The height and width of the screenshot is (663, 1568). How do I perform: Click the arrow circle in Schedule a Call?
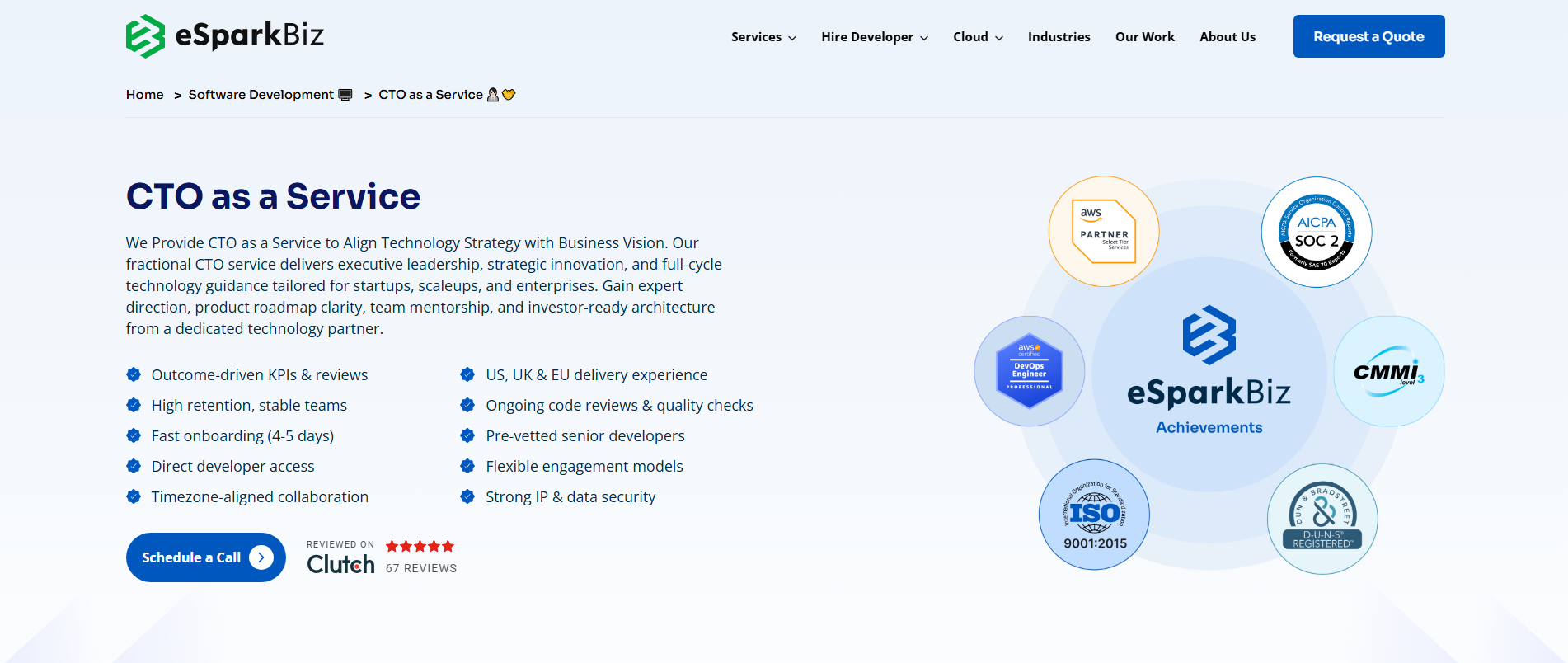[261, 557]
